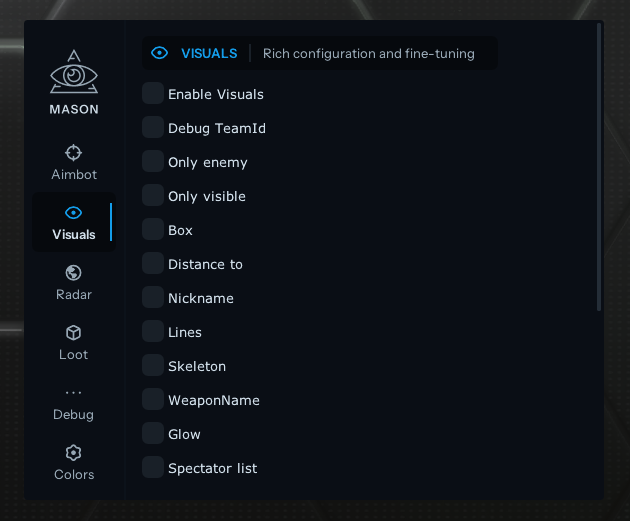This screenshot has width=630, height=521.
Task: Click the Debug TeamId label
Action: click(x=216, y=129)
